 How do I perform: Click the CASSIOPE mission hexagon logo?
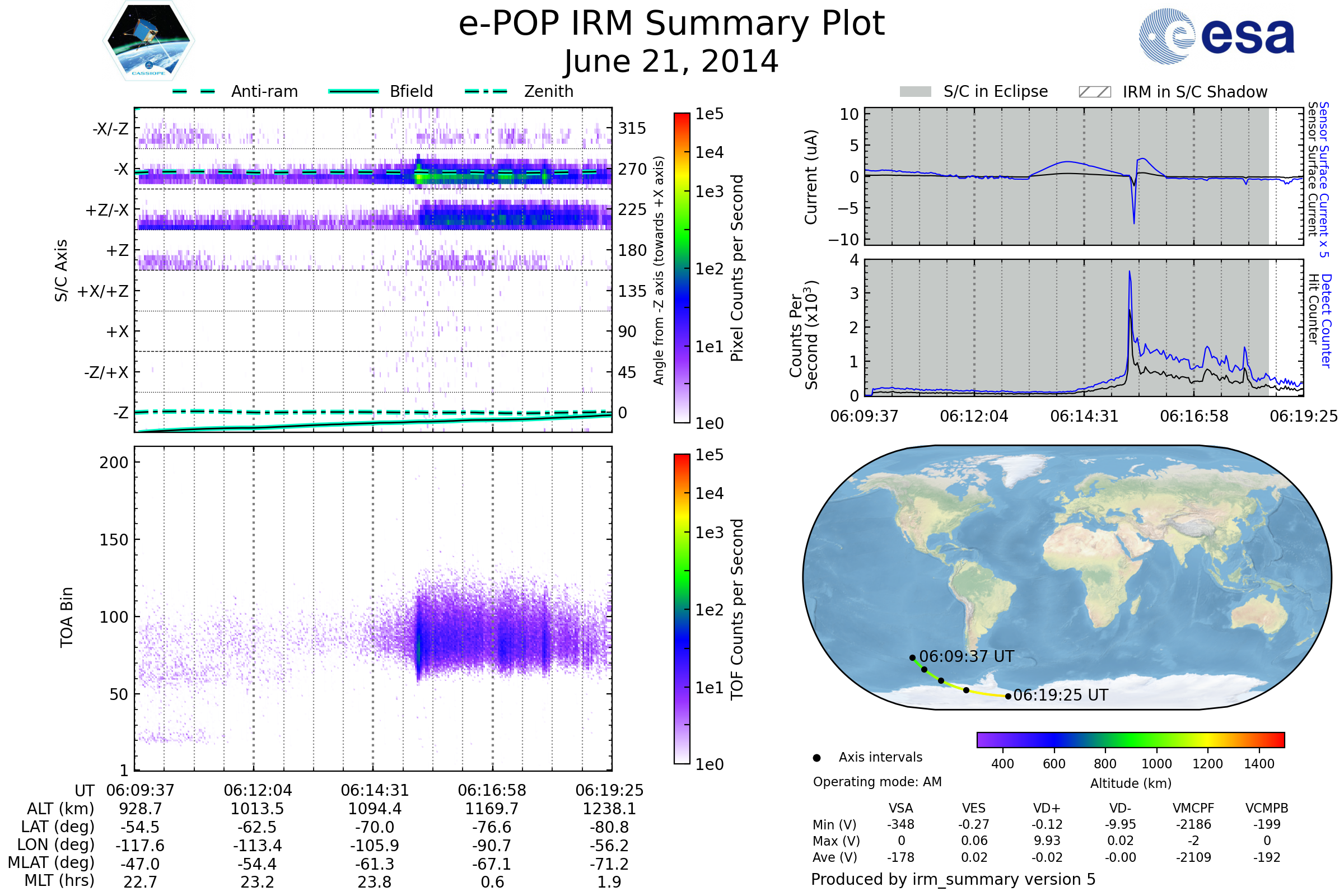[x=148, y=41]
